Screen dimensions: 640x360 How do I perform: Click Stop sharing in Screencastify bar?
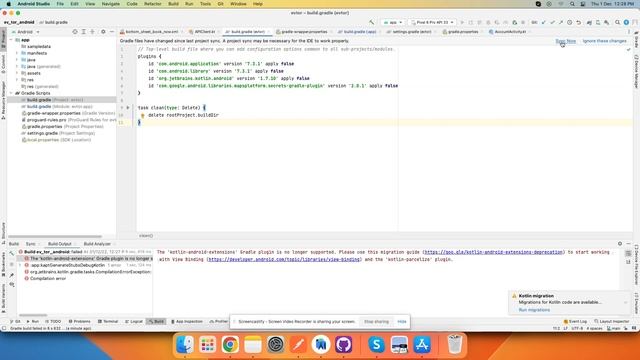pos(376,322)
